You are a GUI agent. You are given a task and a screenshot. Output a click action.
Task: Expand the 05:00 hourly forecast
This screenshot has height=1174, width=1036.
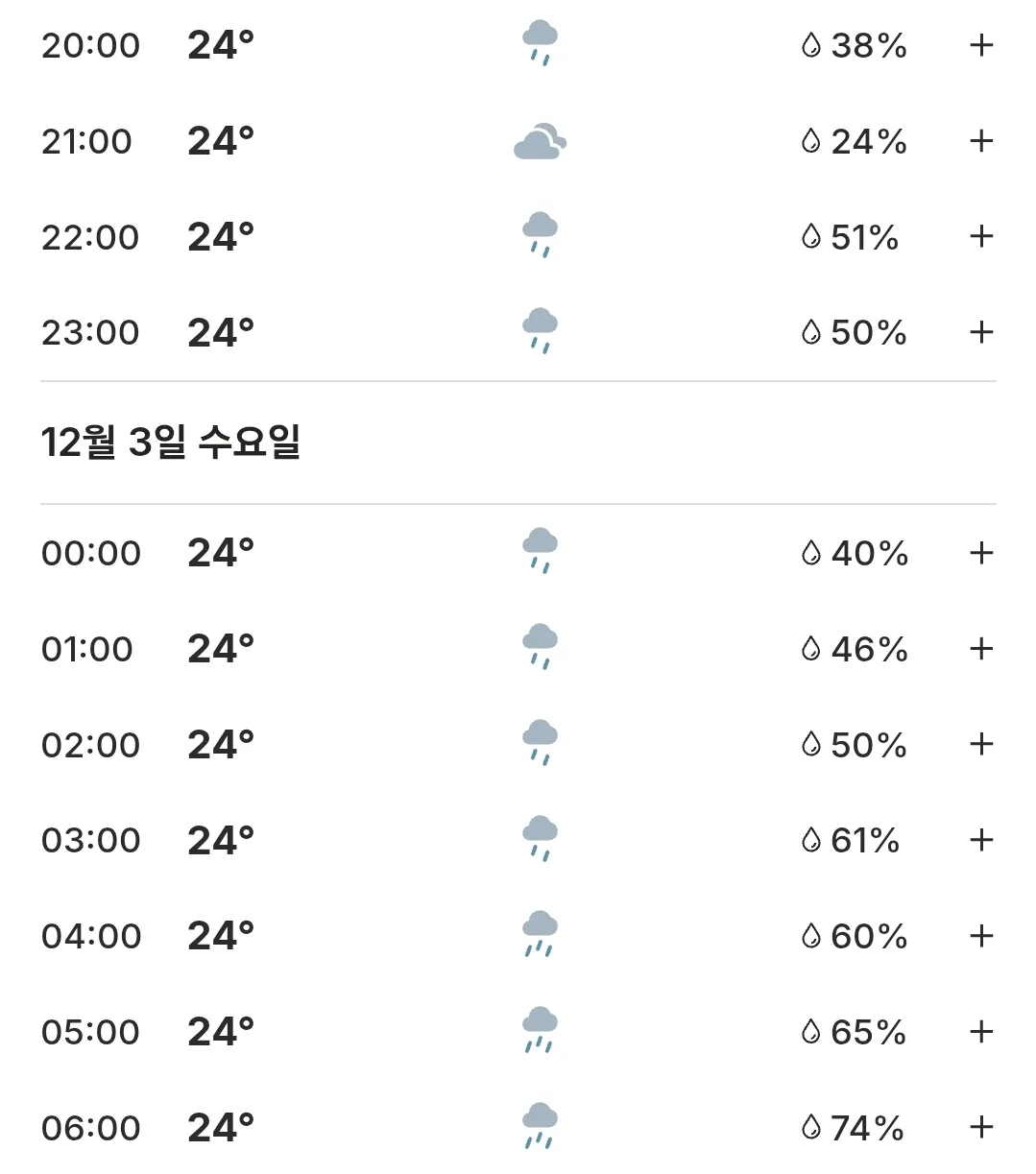981,1032
